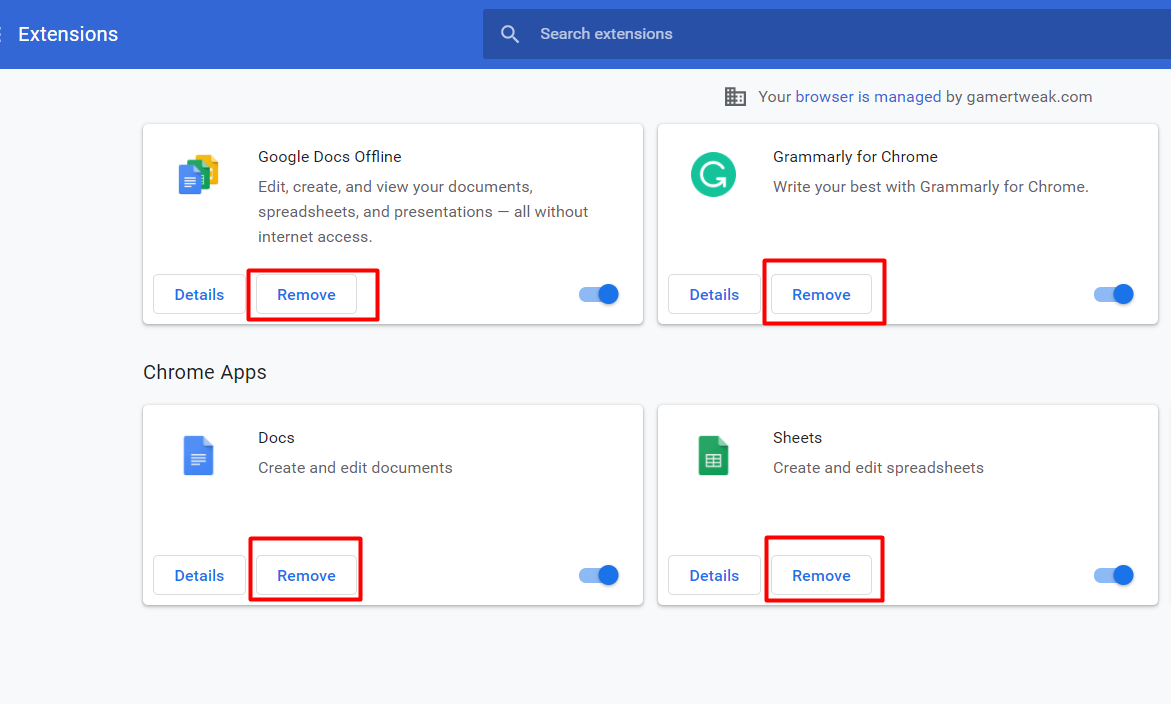
Task: Click the 'Write your best with Grammarly' description
Action: [x=931, y=187]
